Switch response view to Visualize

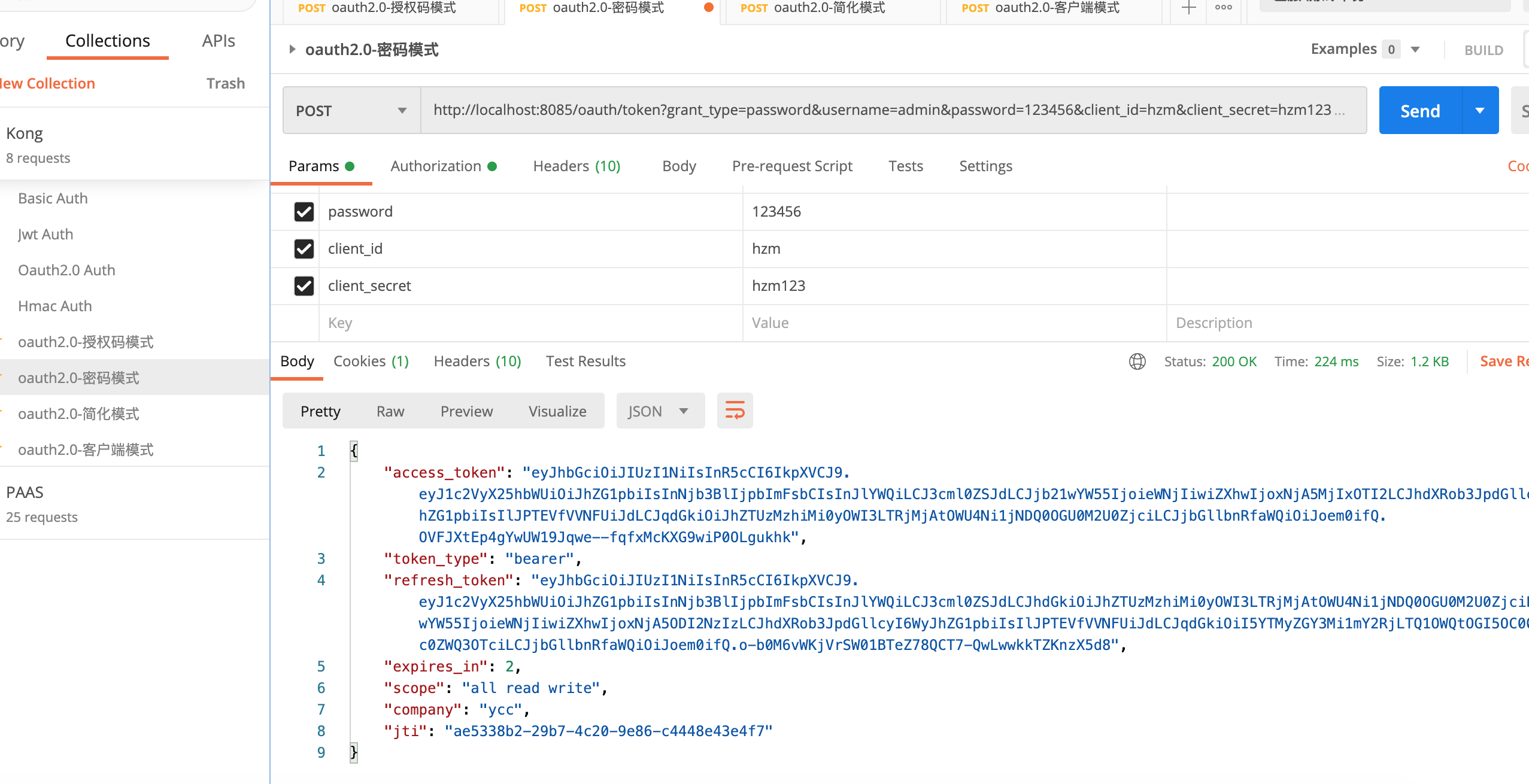coord(557,411)
